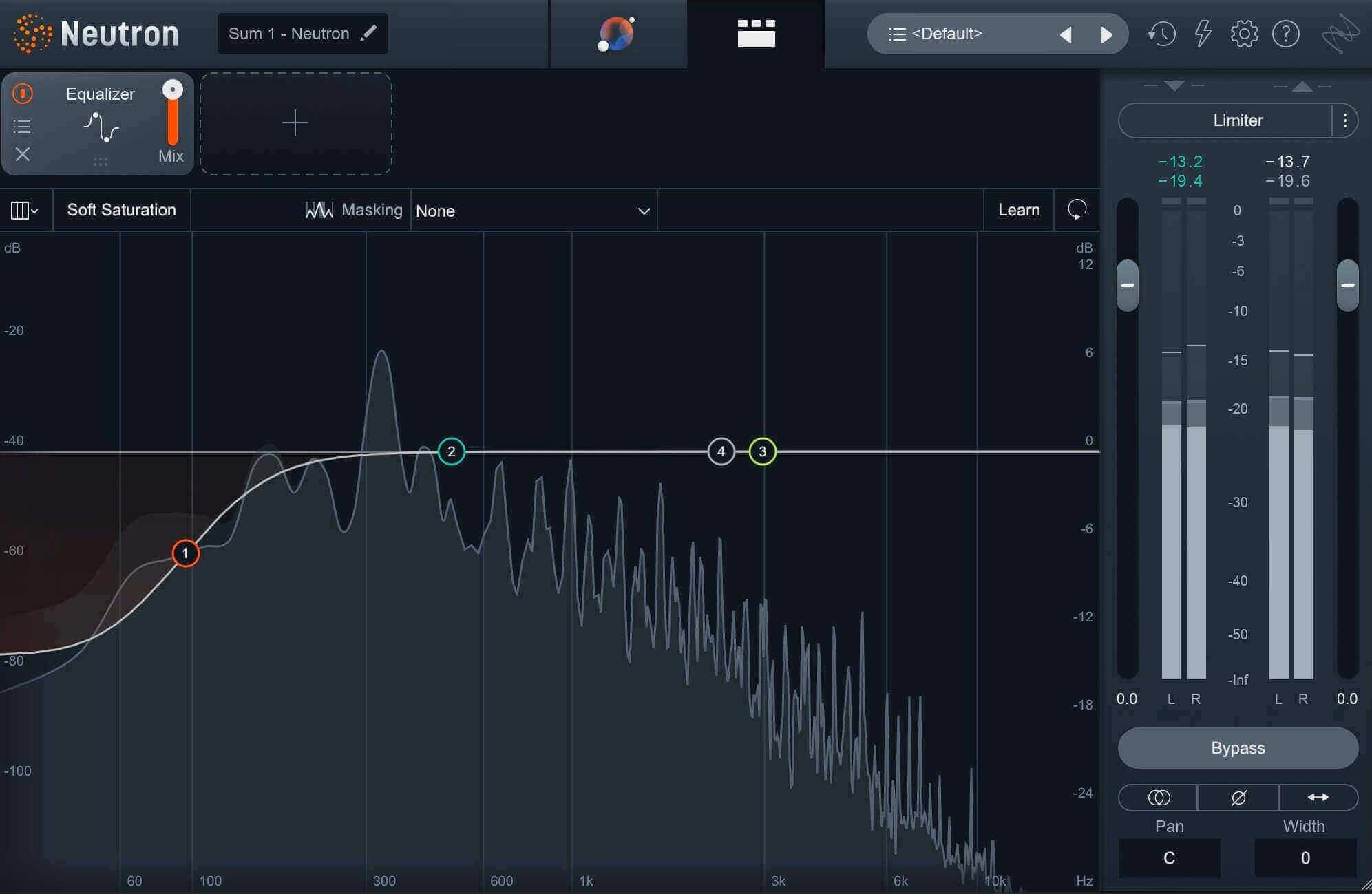Click the Bypass button
Viewport: 1372px width, 894px height.
pyautogui.click(x=1238, y=748)
